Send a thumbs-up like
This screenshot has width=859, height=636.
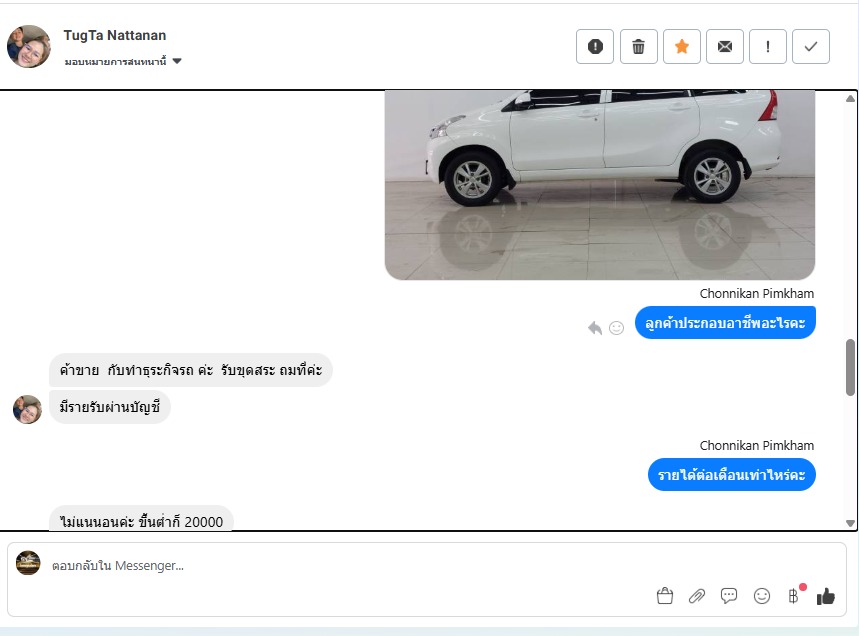pyautogui.click(x=826, y=596)
